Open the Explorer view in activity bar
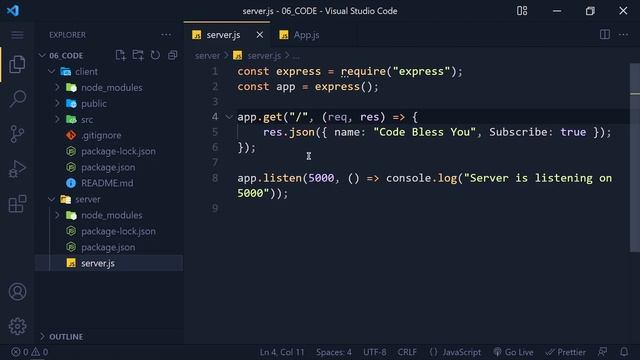 click(x=17, y=64)
